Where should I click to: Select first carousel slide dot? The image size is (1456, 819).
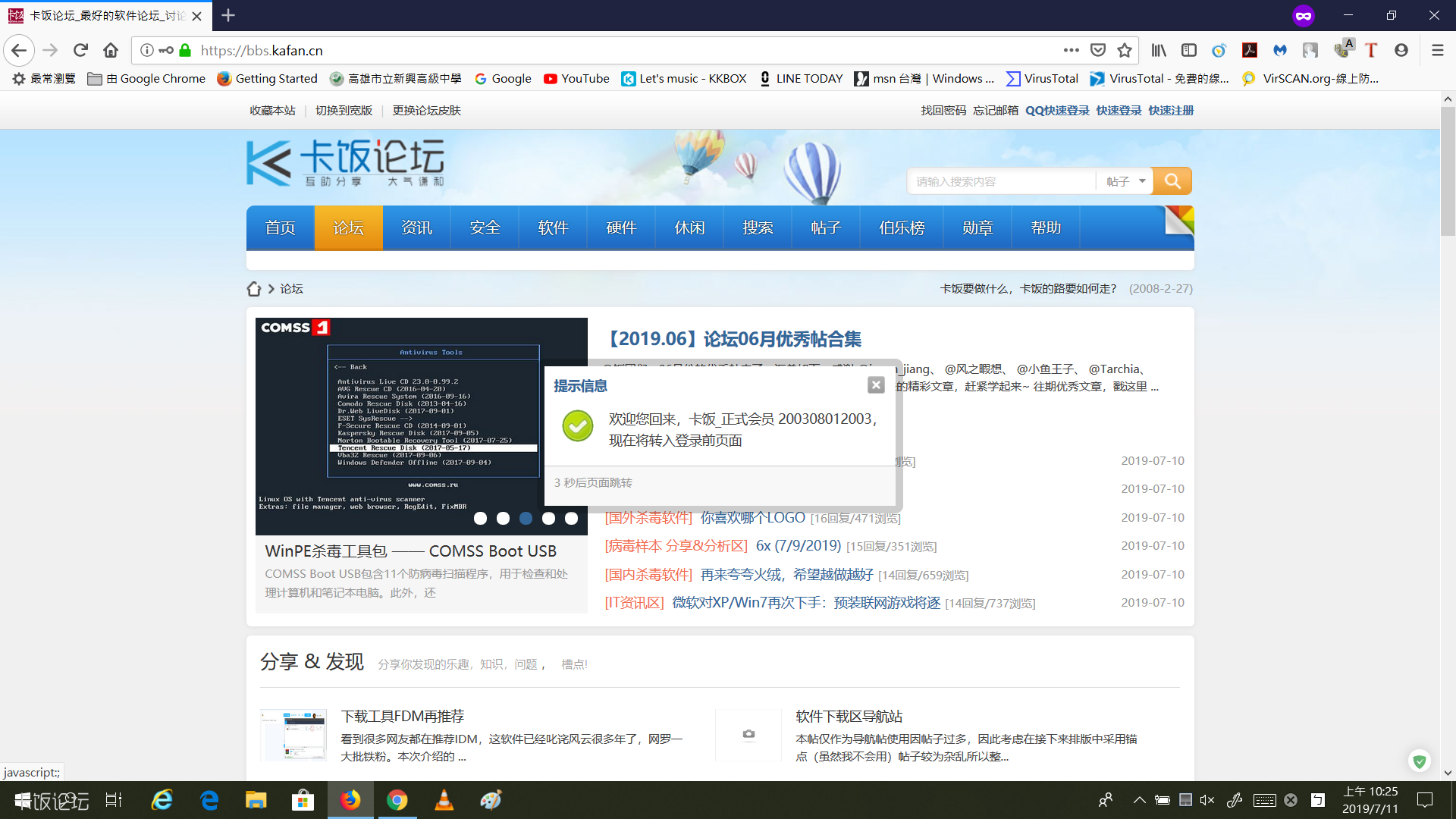tap(480, 518)
